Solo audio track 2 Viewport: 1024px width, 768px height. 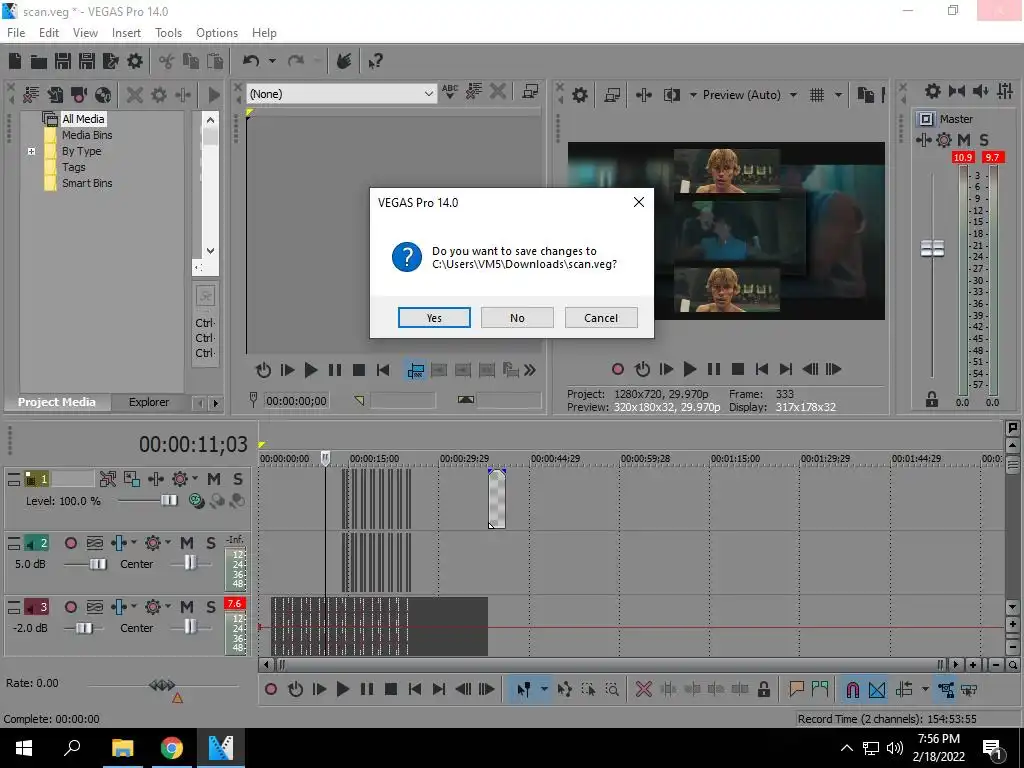pos(211,543)
